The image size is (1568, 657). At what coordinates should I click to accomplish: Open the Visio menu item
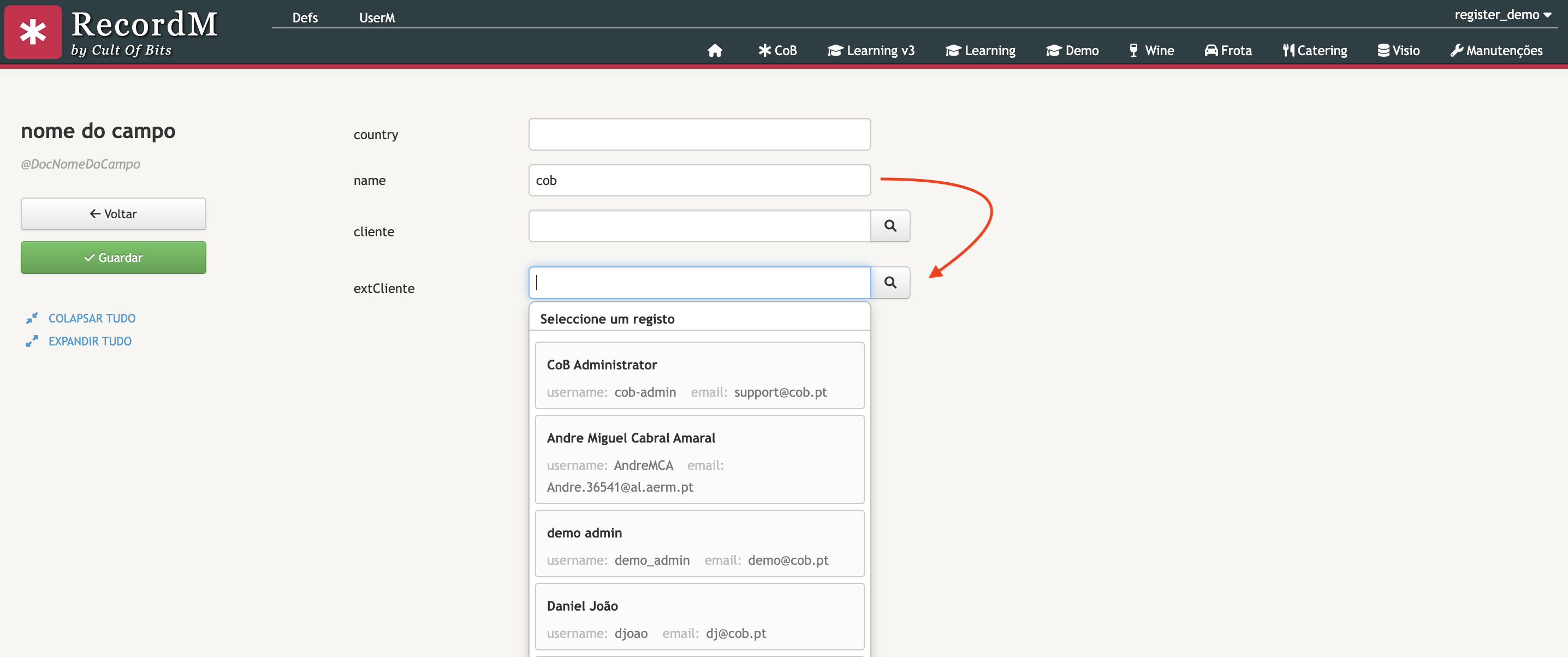pyautogui.click(x=1398, y=51)
